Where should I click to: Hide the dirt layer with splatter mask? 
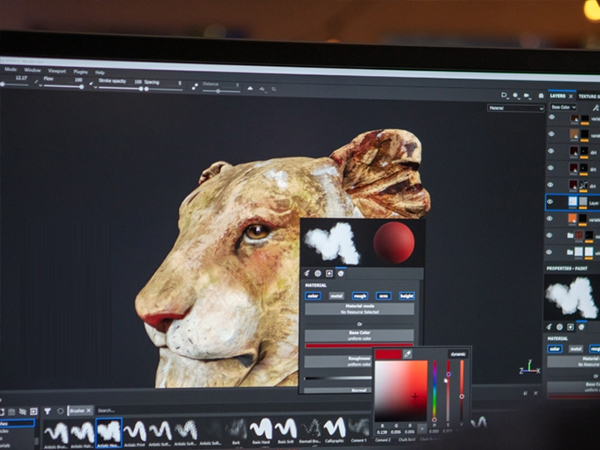pos(551,185)
